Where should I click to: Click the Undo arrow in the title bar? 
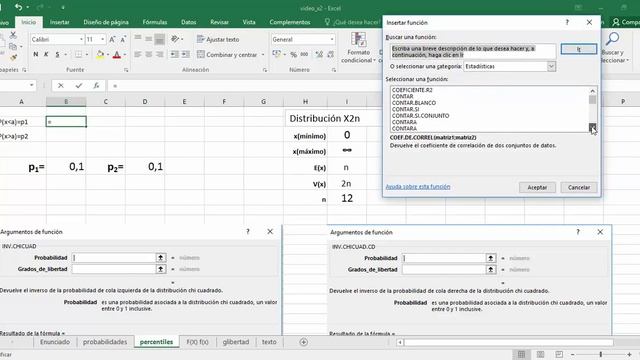pos(18,7)
